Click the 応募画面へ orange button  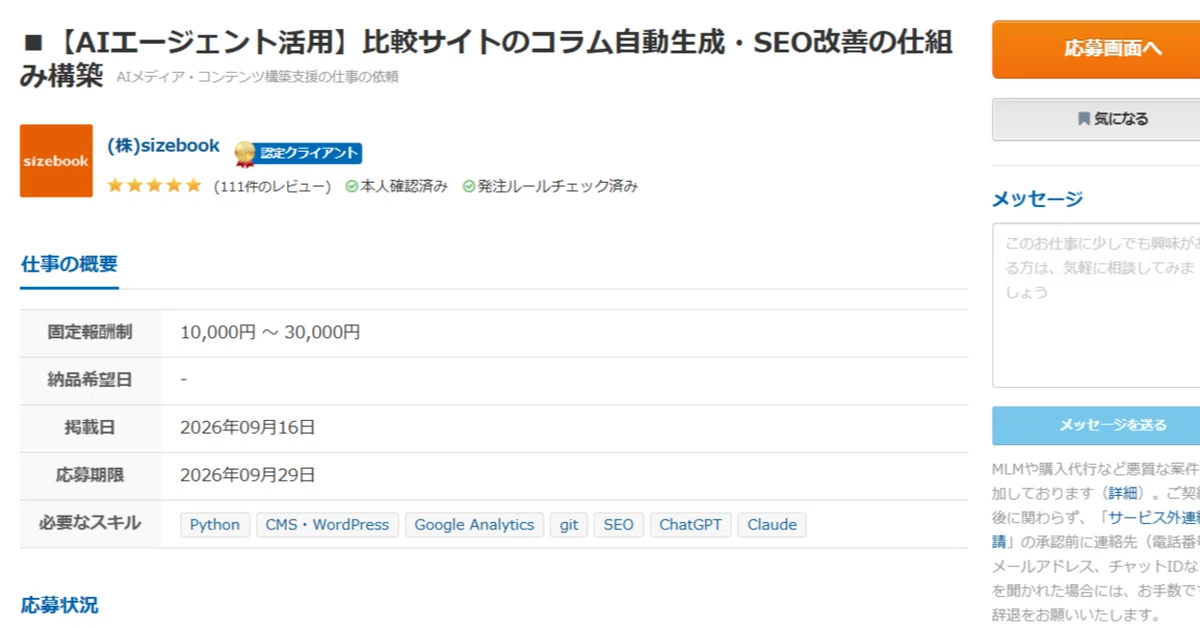click(x=1096, y=49)
